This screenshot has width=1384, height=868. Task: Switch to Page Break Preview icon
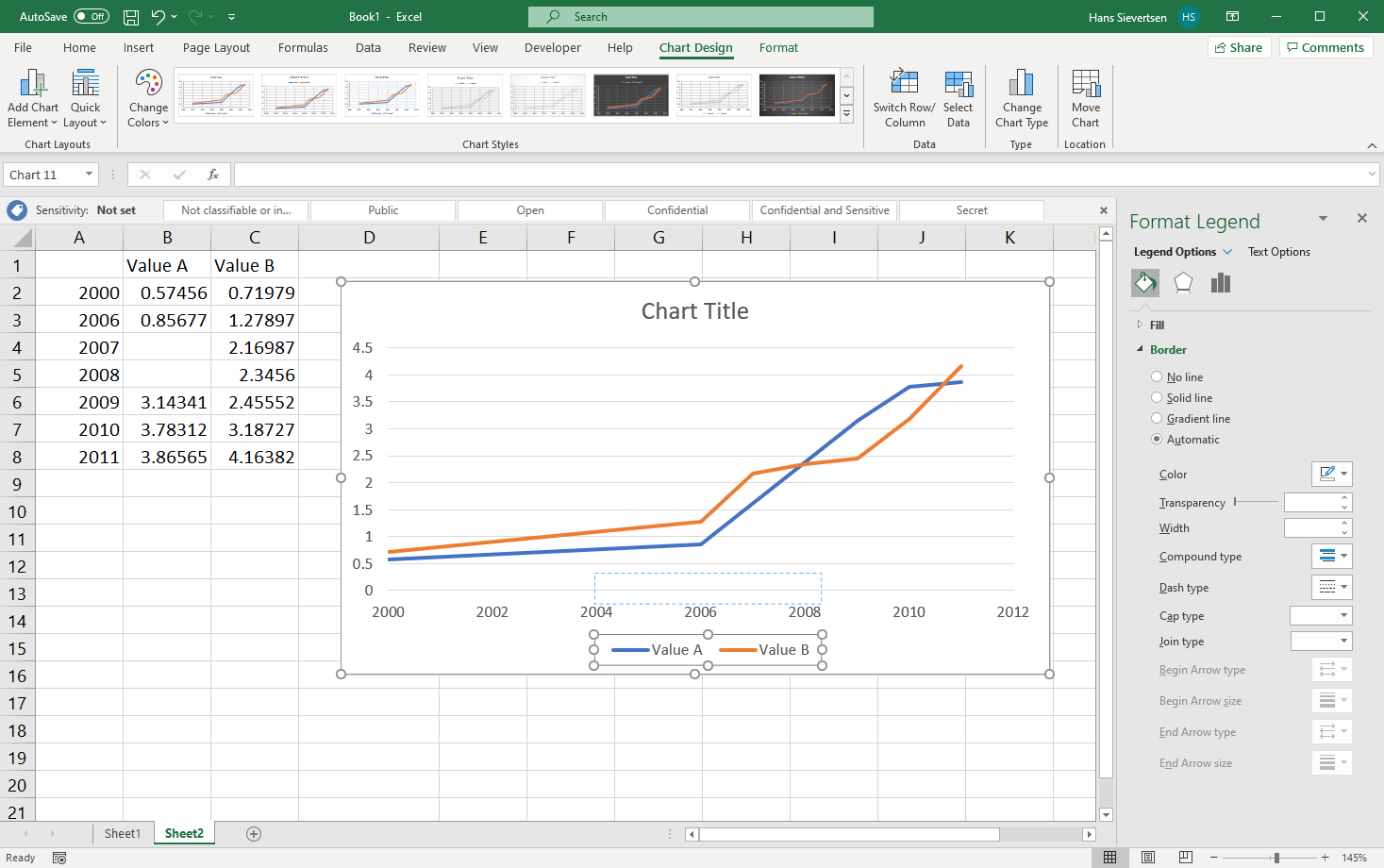click(1186, 858)
